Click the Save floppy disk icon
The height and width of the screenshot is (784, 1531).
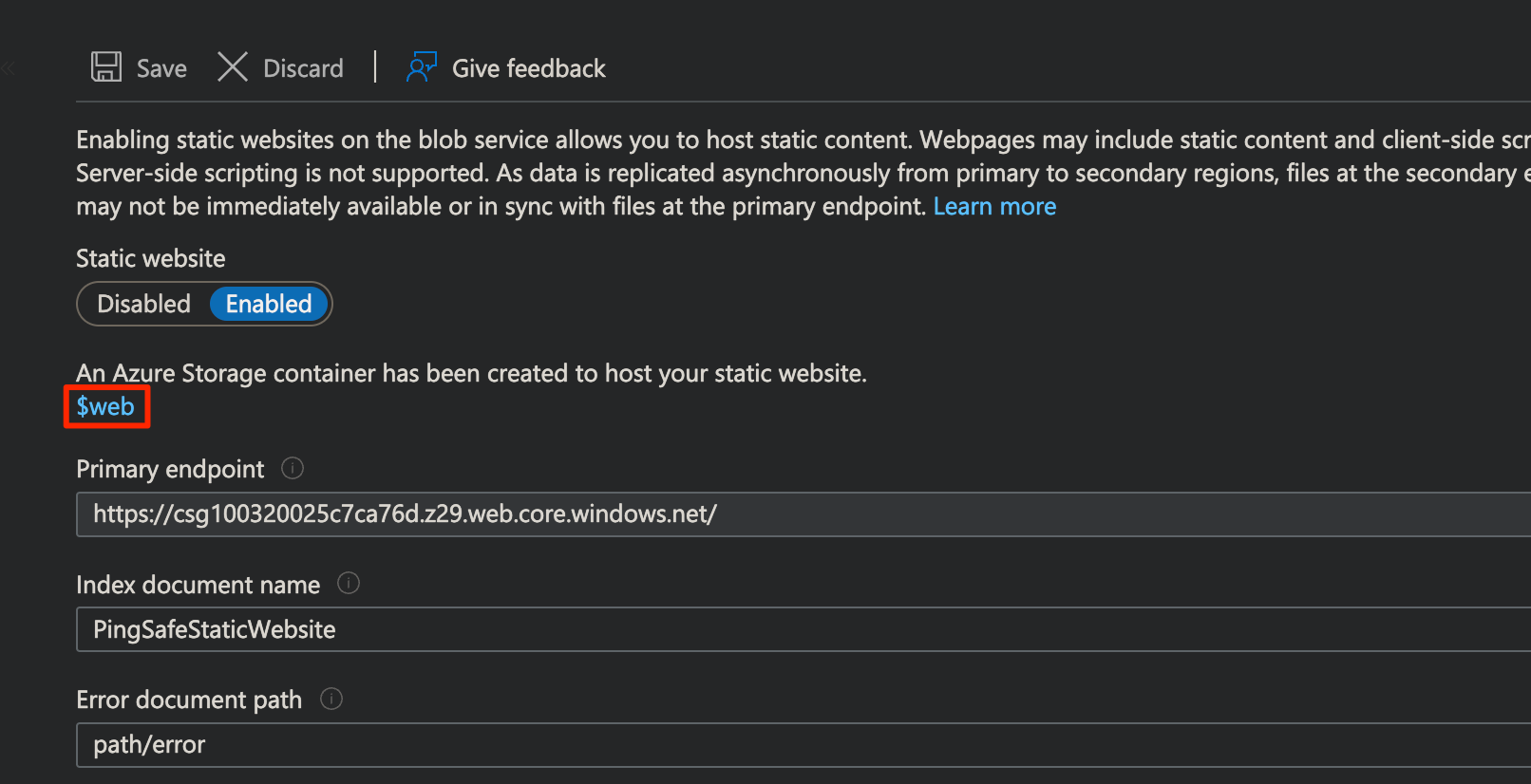106,67
